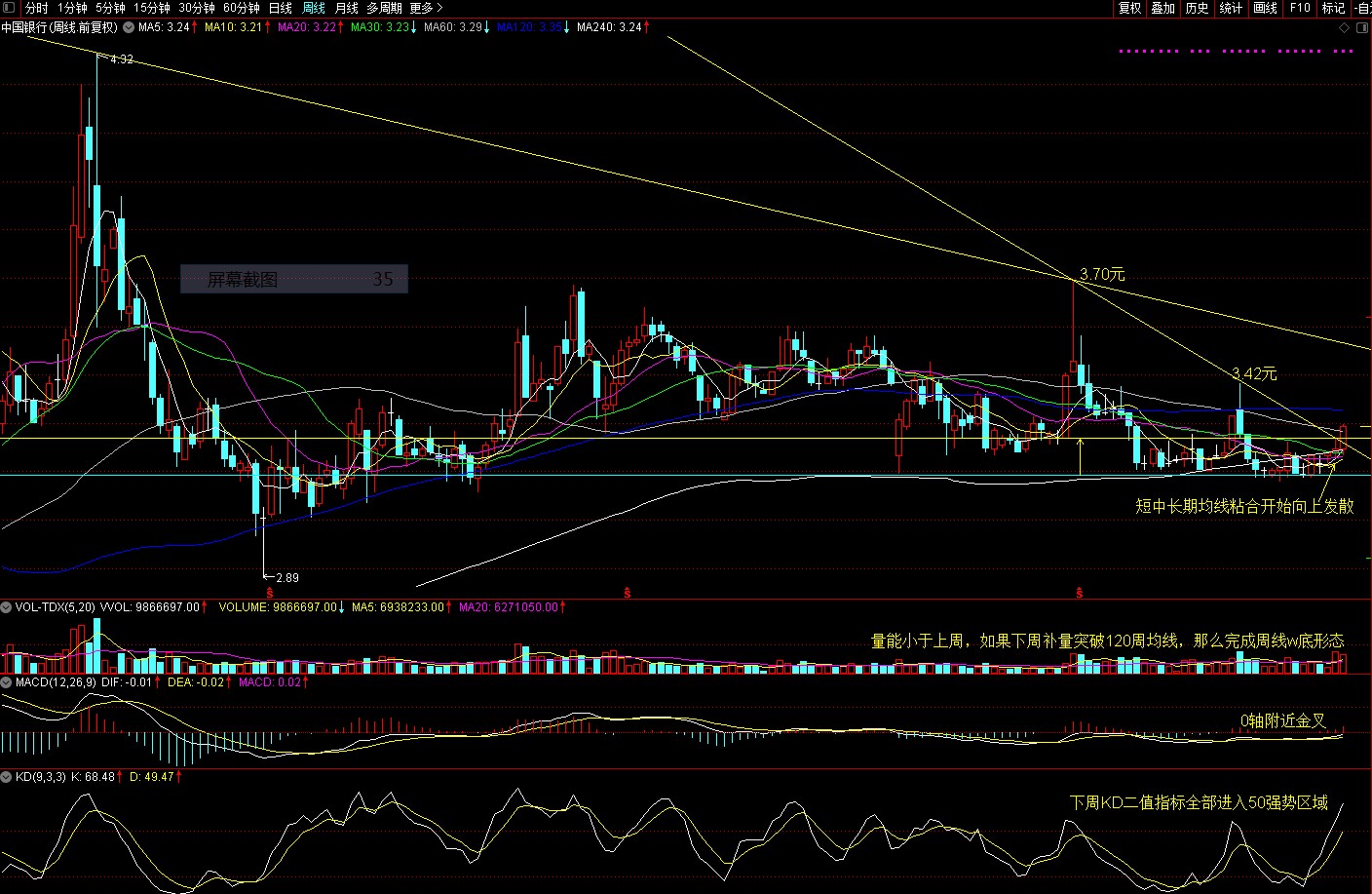Open 多周期 multi-period view
This screenshot has height=894, width=1372.
(x=384, y=8)
